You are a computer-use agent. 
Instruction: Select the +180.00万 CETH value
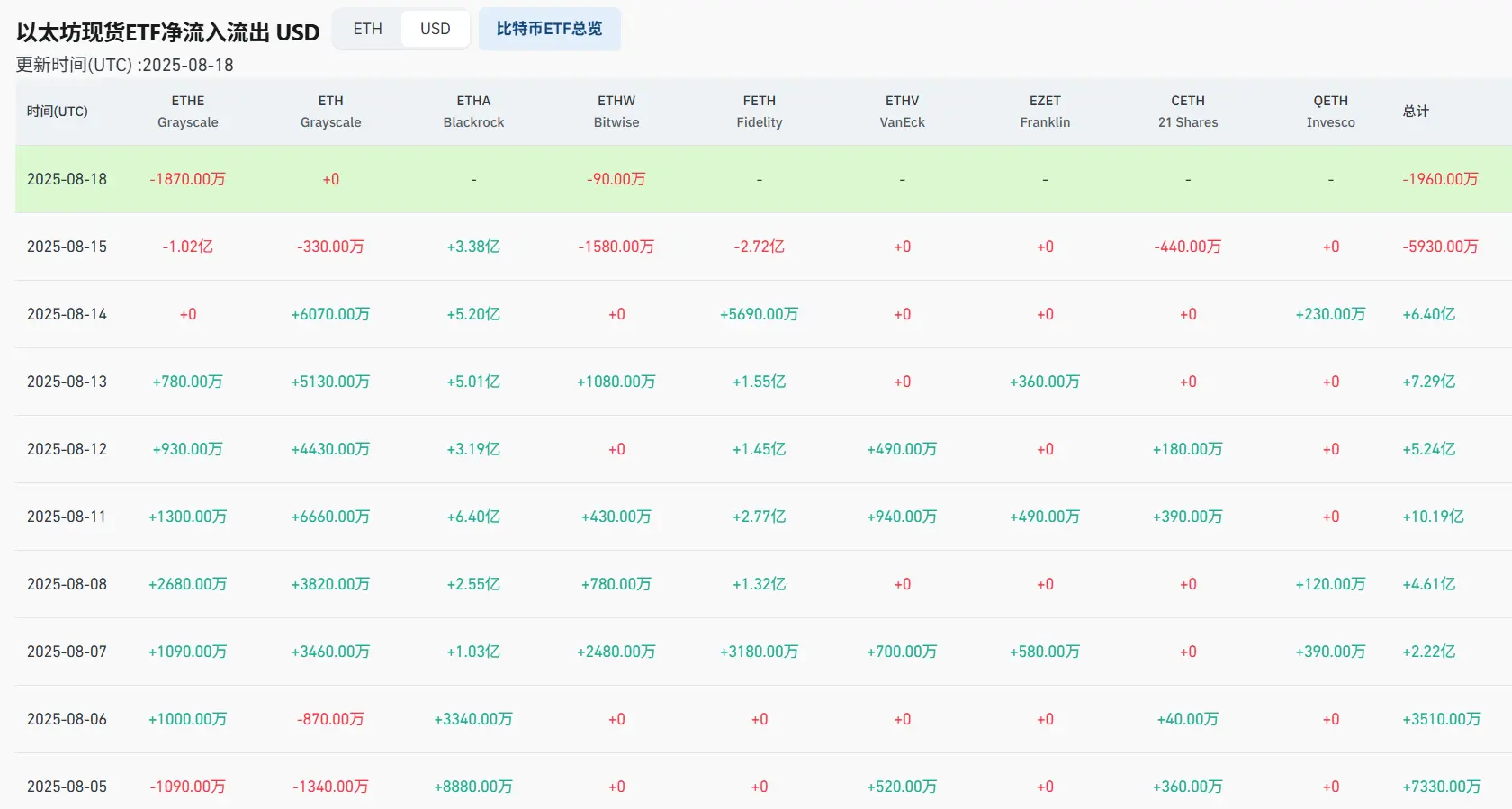(x=1188, y=449)
